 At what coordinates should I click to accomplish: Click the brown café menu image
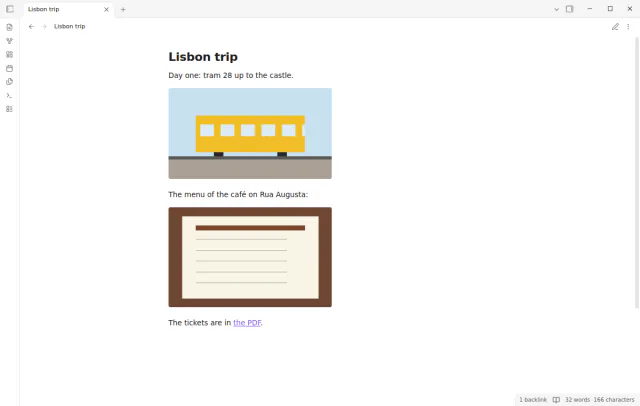[250, 257]
